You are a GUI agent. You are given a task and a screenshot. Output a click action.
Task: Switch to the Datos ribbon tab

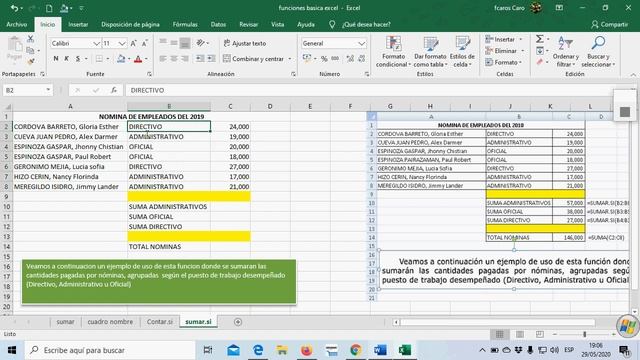[x=218, y=24]
